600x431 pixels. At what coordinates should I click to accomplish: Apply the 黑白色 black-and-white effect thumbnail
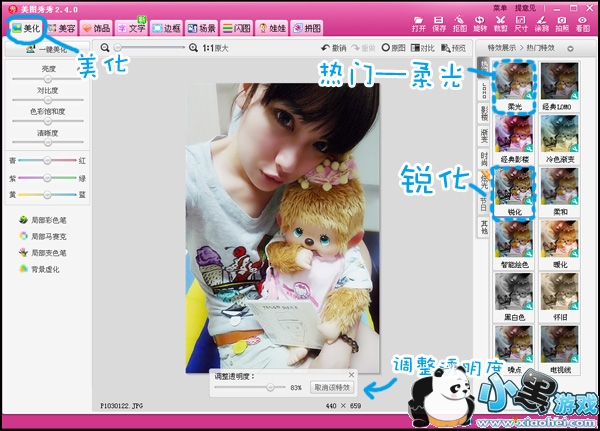[x=514, y=298]
